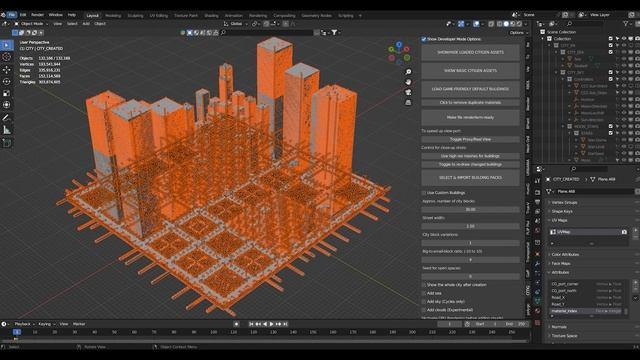
Task: Open the Keying menu in timeline
Action: pos(46,324)
